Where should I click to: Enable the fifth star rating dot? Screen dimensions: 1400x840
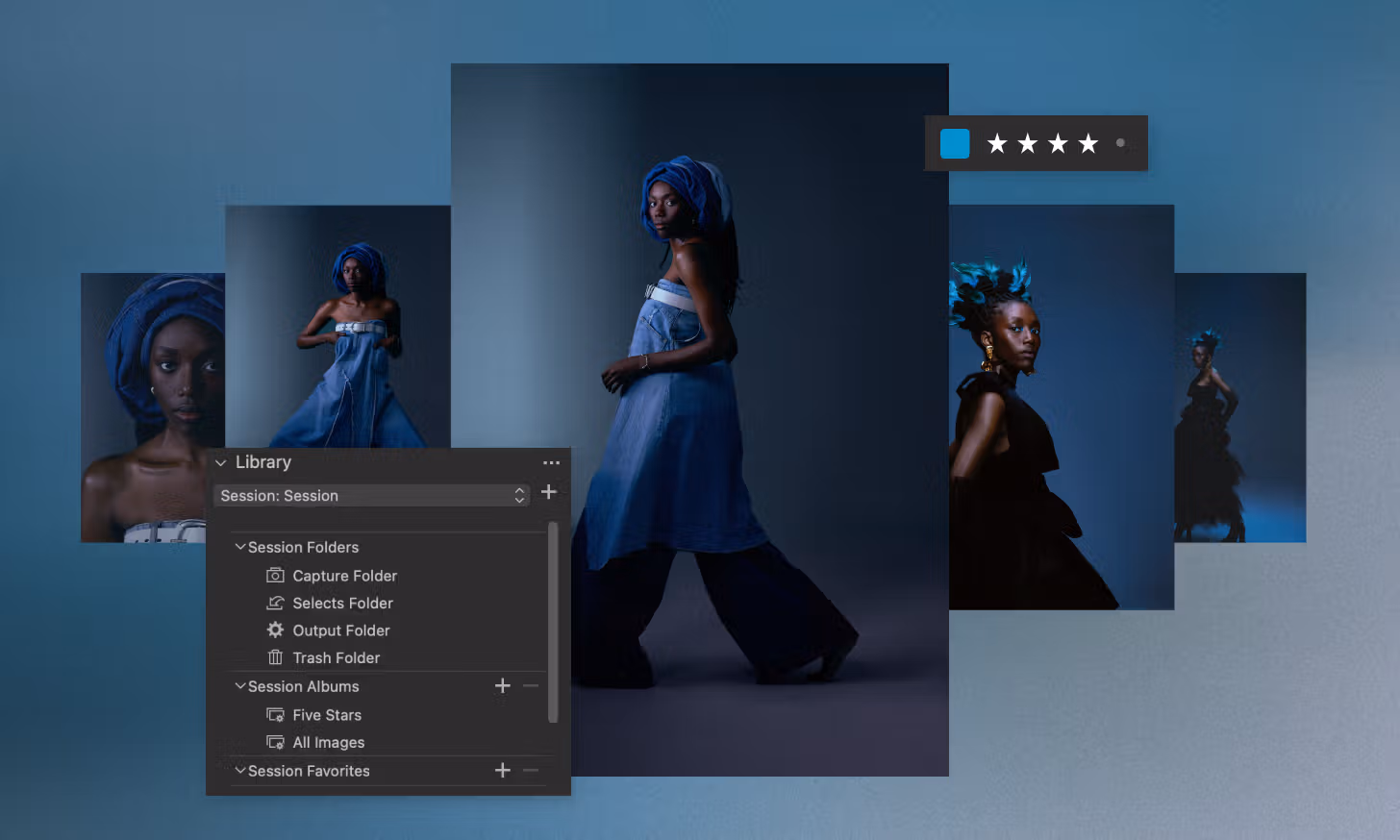coord(1120,143)
